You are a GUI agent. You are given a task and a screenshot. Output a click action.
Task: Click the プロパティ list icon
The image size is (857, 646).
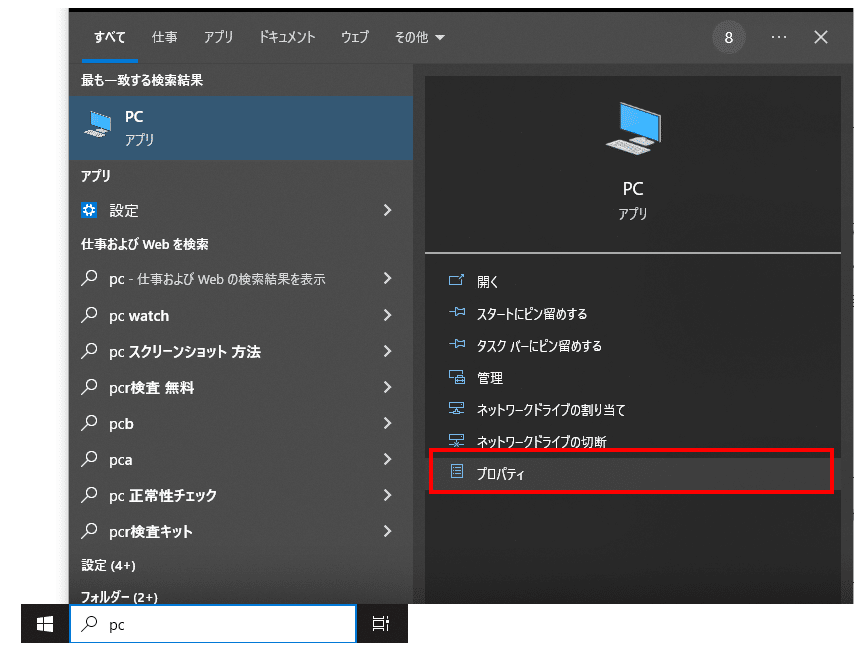456,471
